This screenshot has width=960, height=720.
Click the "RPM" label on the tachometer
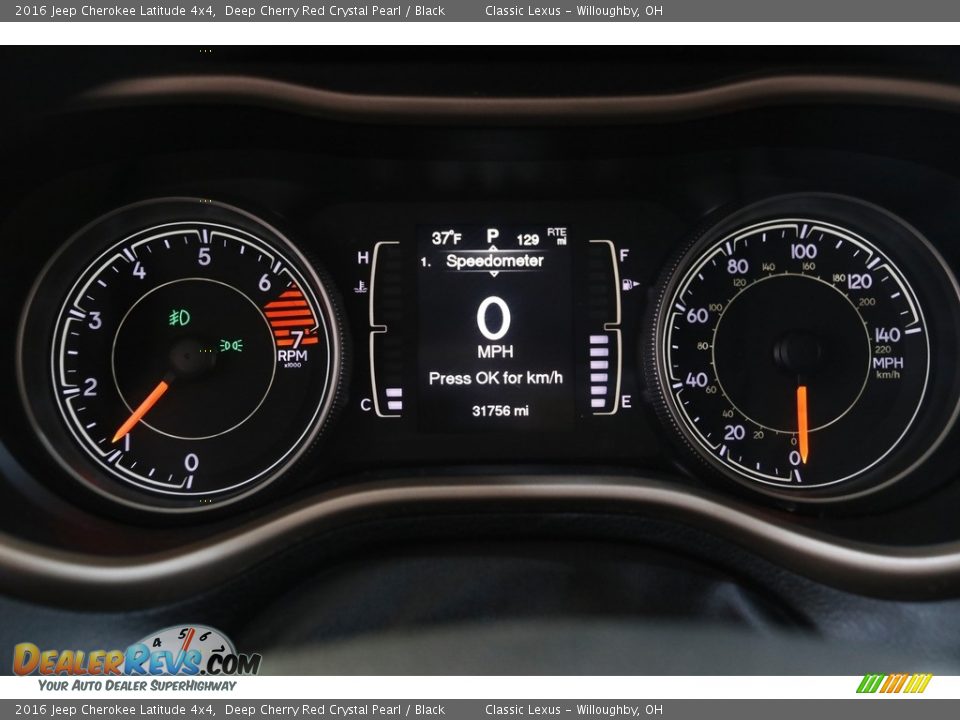pos(292,356)
